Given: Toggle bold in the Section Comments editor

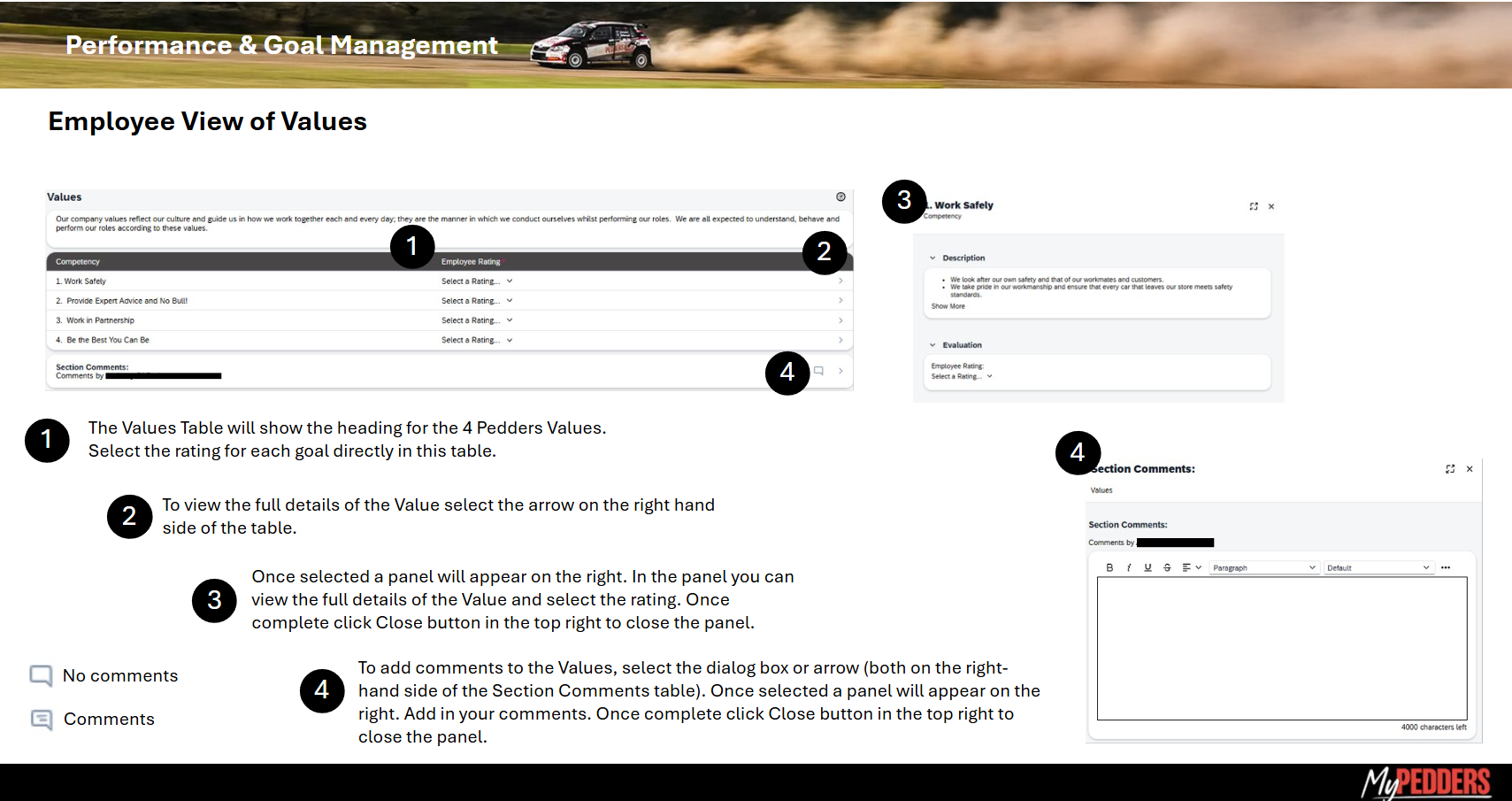Looking at the screenshot, I should 1109,567.
